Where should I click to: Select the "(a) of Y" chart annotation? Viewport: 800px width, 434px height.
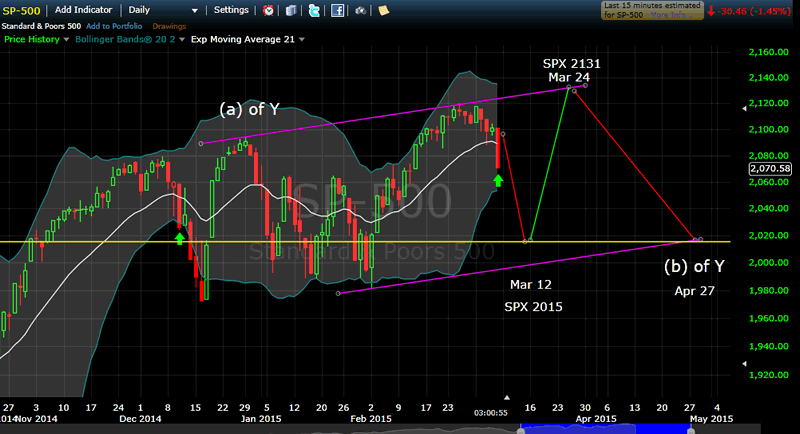tap(249, 109)
